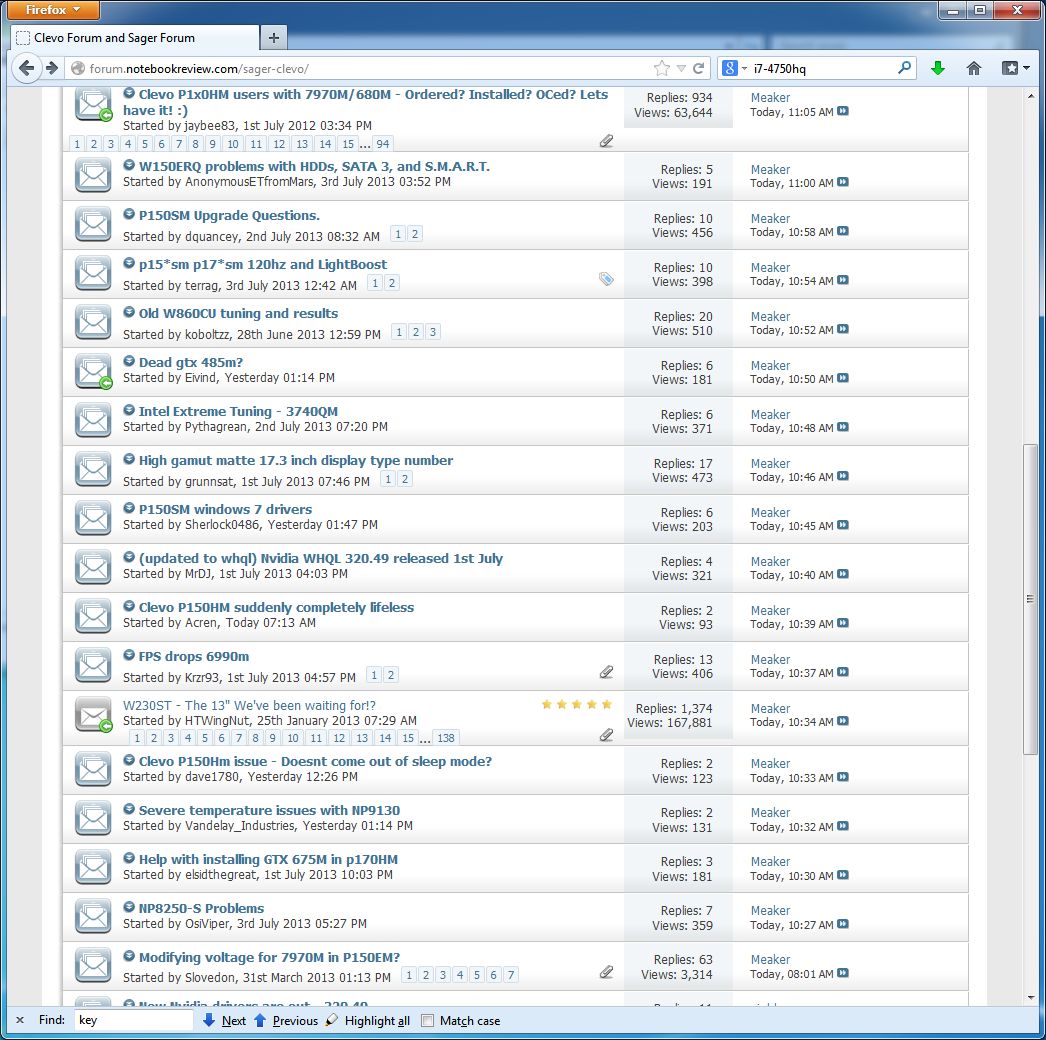
Task: Click first-unread icon beside P150SM Upgrade Questions
Action: [129, 214]
